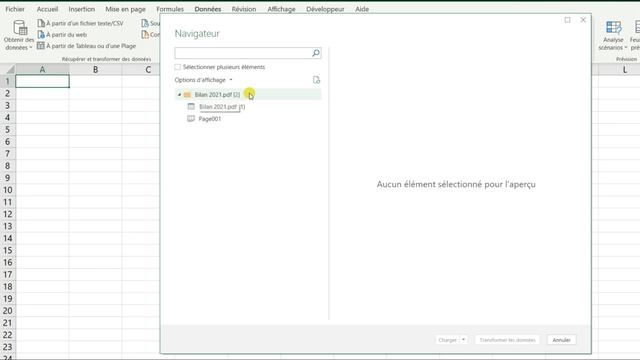Select row 5 header
This screenshot has height=360, width=640.
pos(7,130)
